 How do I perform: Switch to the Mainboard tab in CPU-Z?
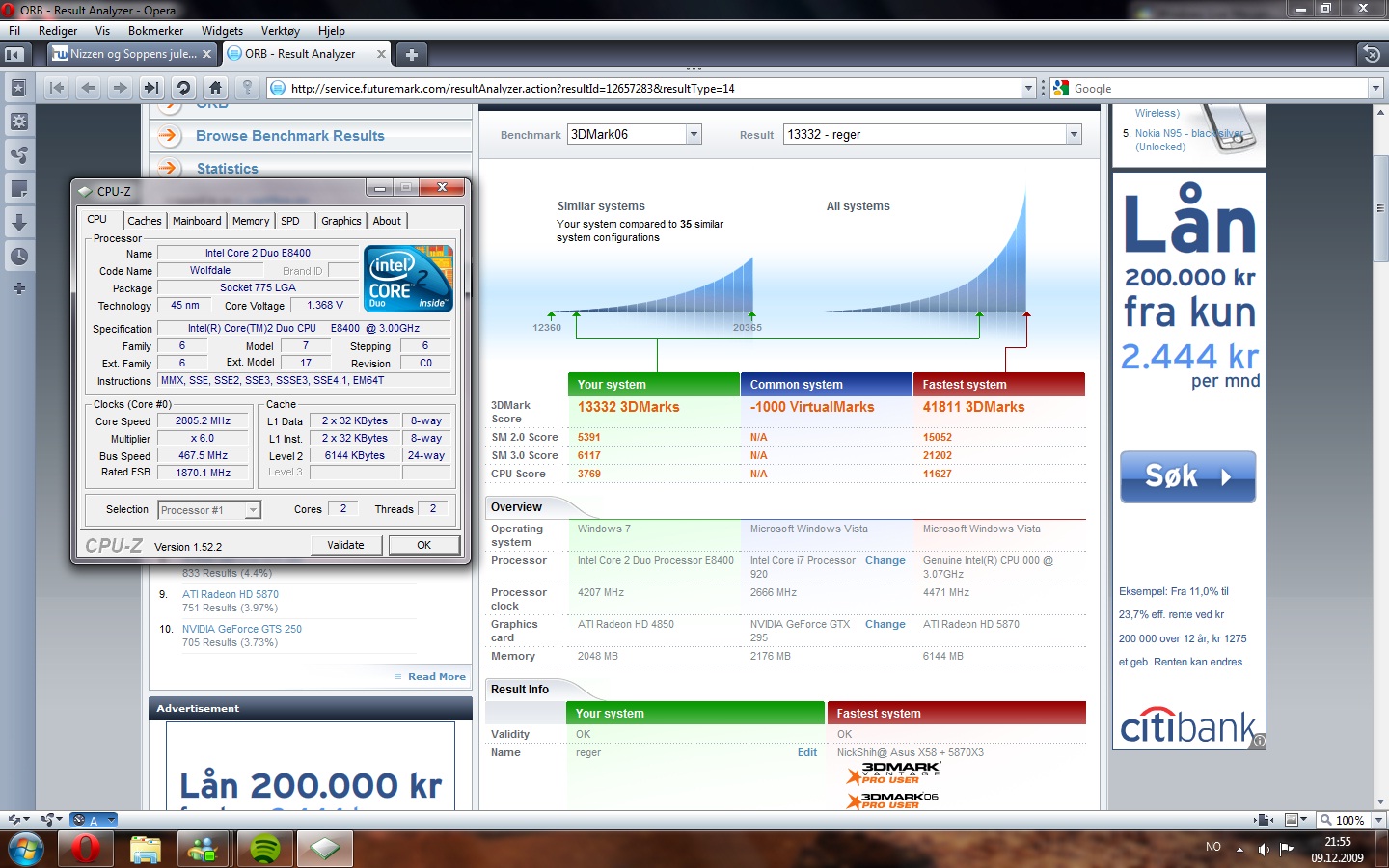197,221
